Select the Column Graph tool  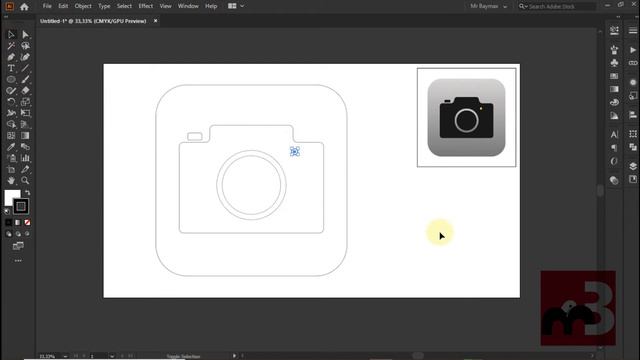pos(25,158)
